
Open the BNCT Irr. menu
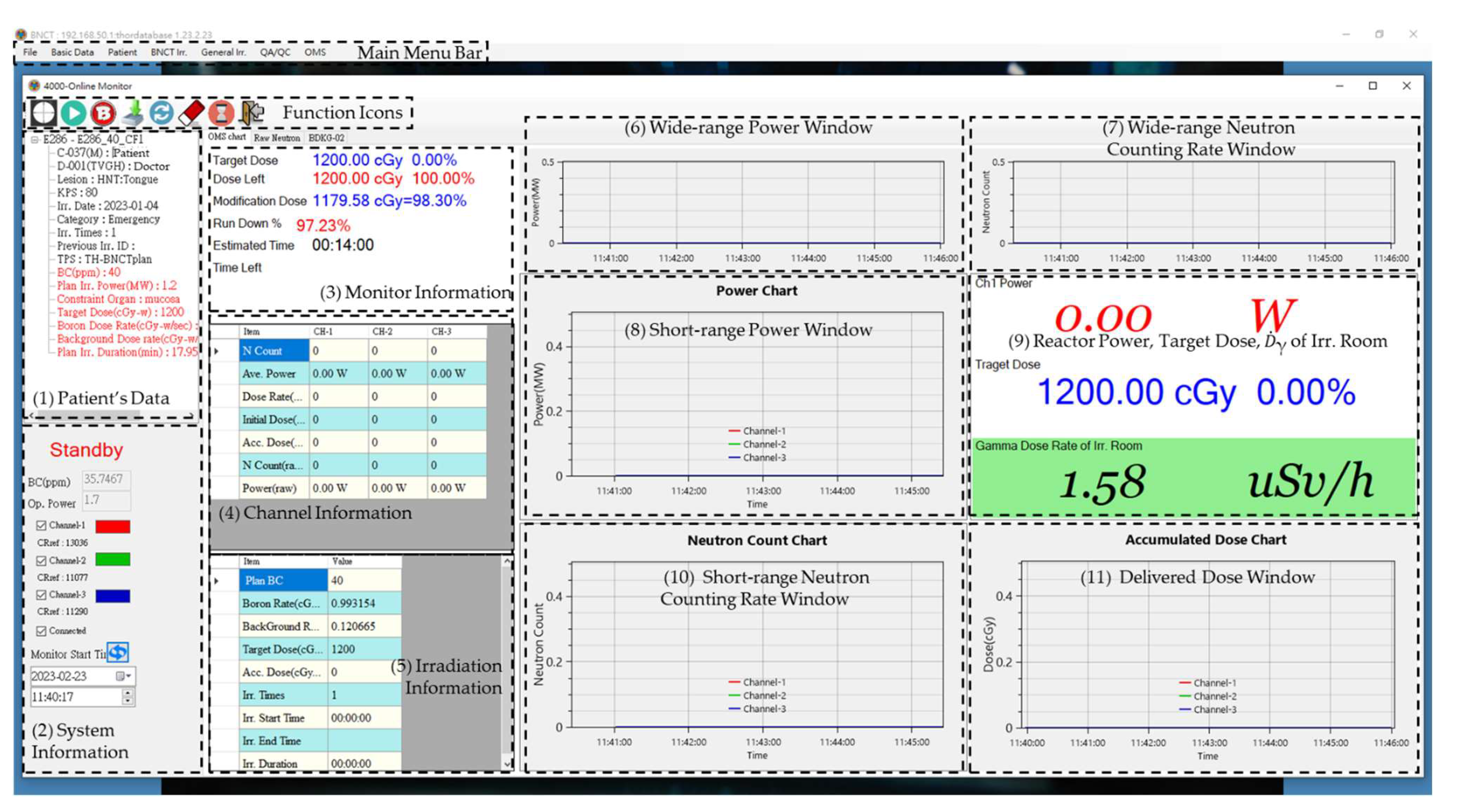click(168, 52)
